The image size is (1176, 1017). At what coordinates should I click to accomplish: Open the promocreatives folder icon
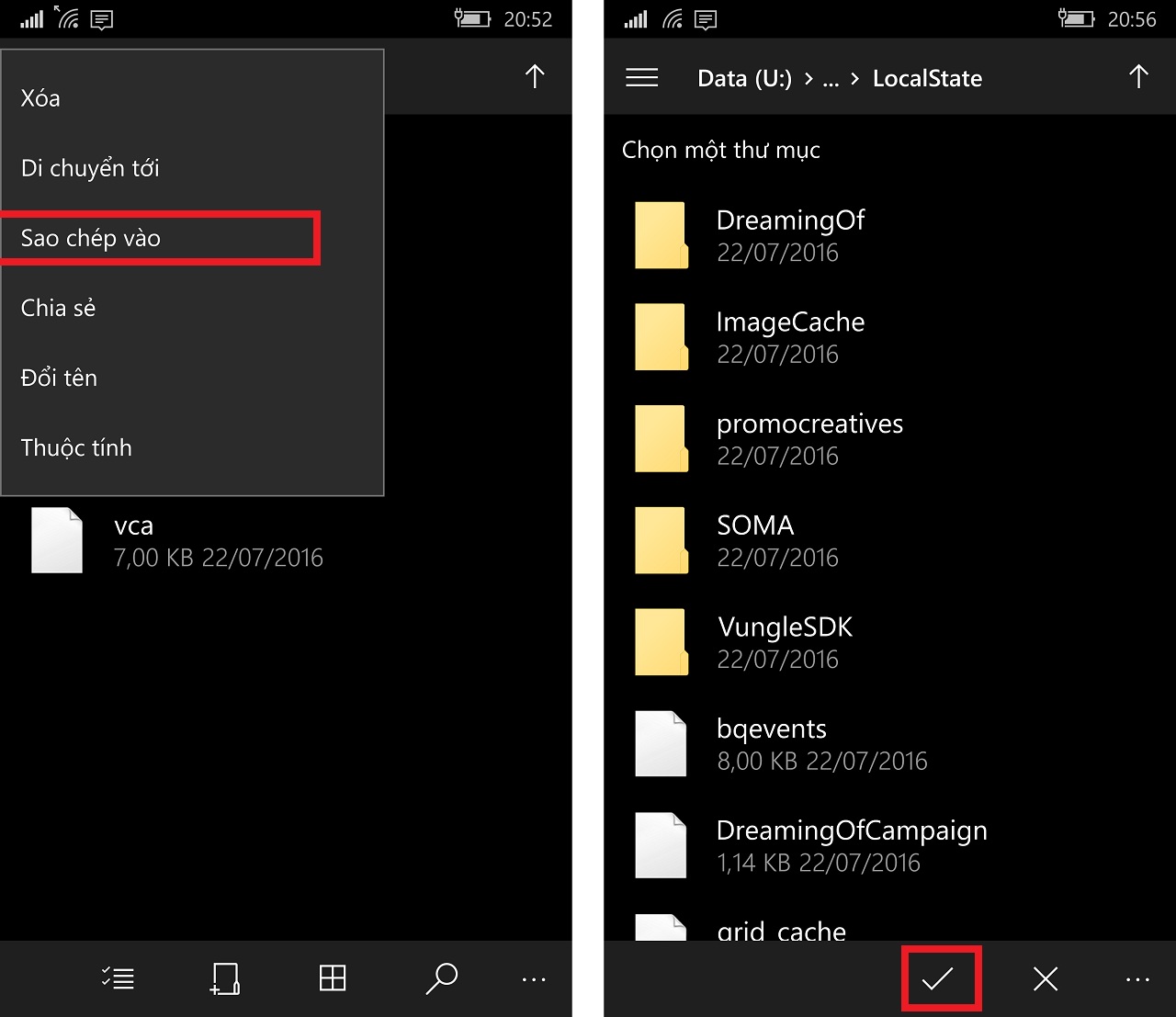point(661,439)
